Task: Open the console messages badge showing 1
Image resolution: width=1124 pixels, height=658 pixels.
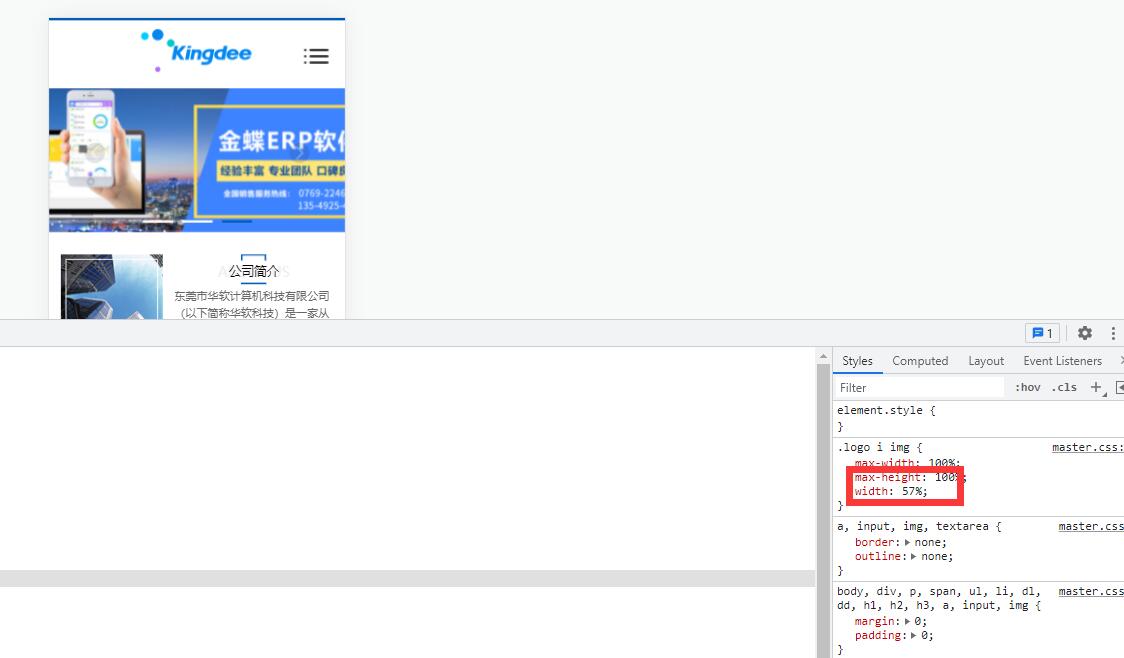Action: [x=1042, y=333]
